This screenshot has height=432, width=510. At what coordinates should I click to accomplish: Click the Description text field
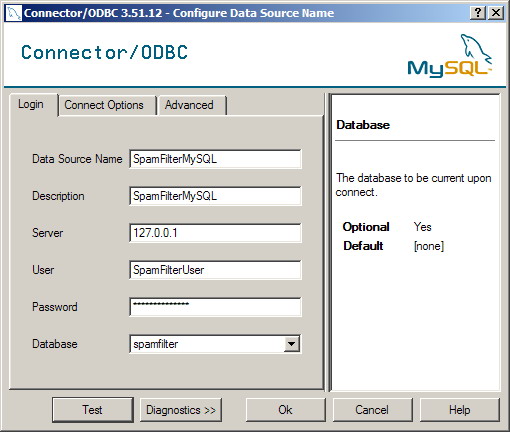click(215, 196)
